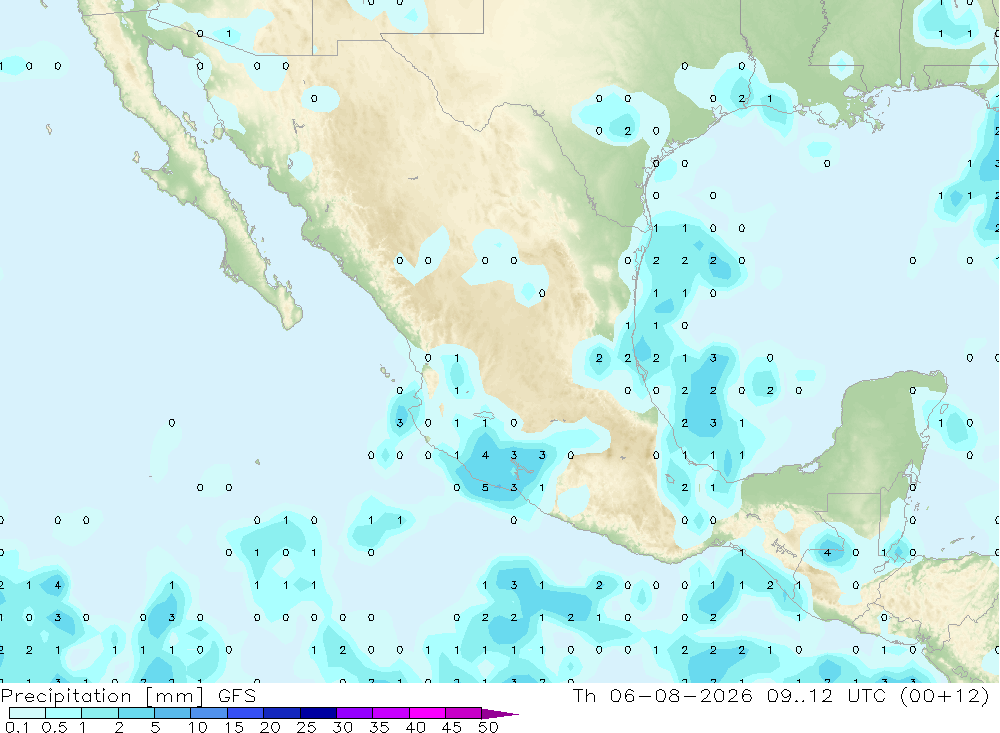Select the "09..12 UTC" time range text

pyautogui.click(x=827, y=695)
